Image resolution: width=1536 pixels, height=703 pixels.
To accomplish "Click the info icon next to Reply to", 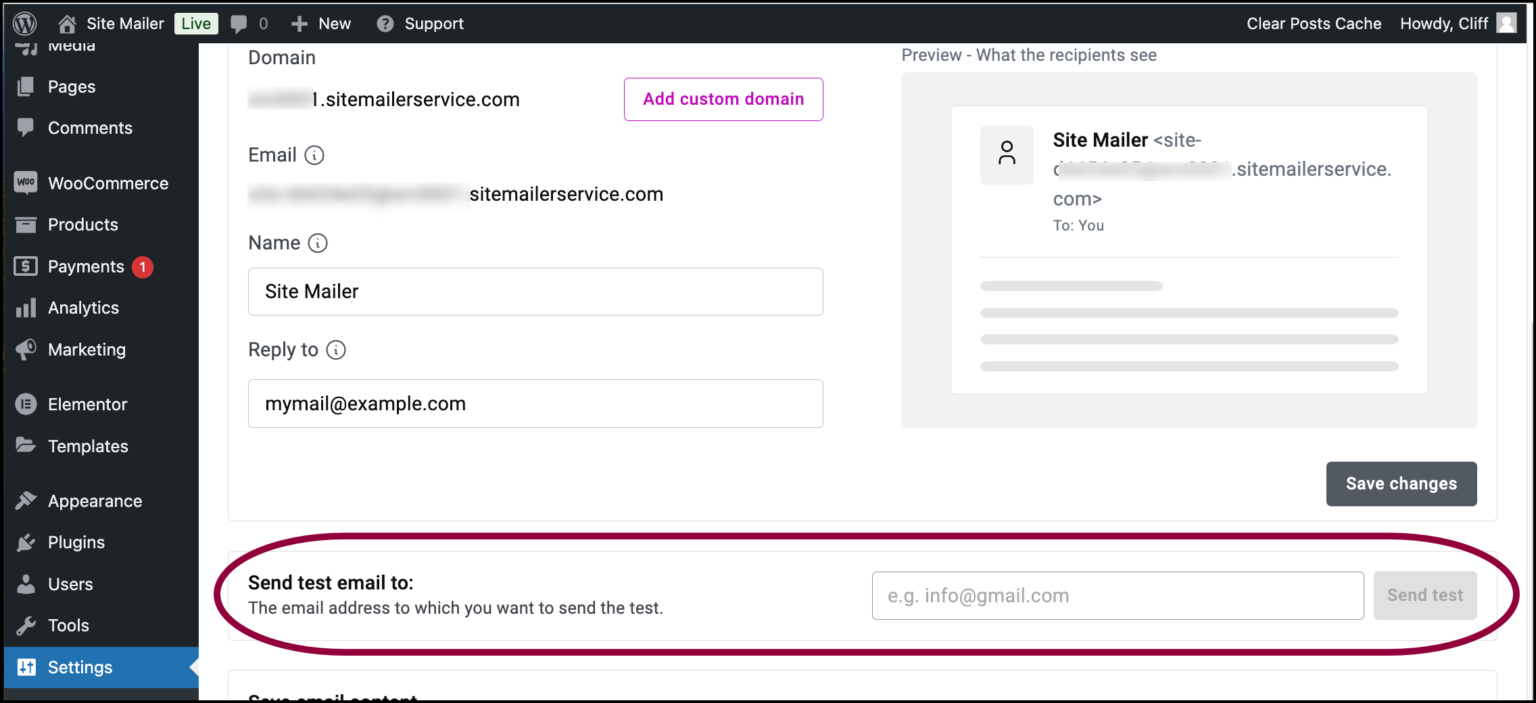I will pos(336,350).
